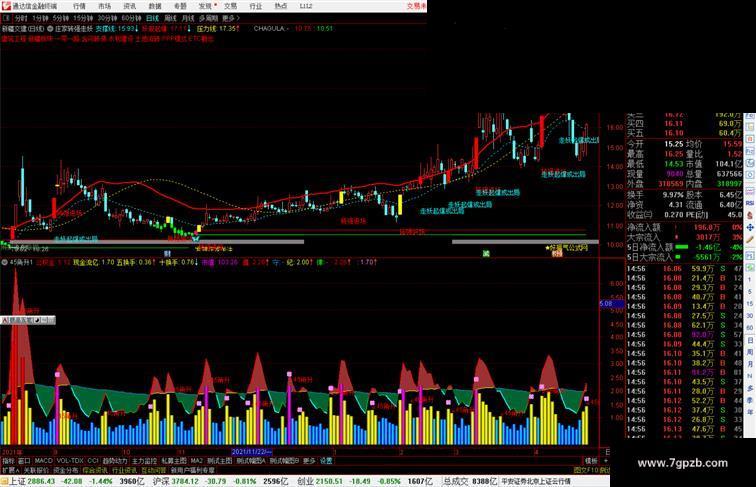The height and width of the screenshot is (487, 756).
Task: Open the 市场 menu
Action: tap(104, 6)
